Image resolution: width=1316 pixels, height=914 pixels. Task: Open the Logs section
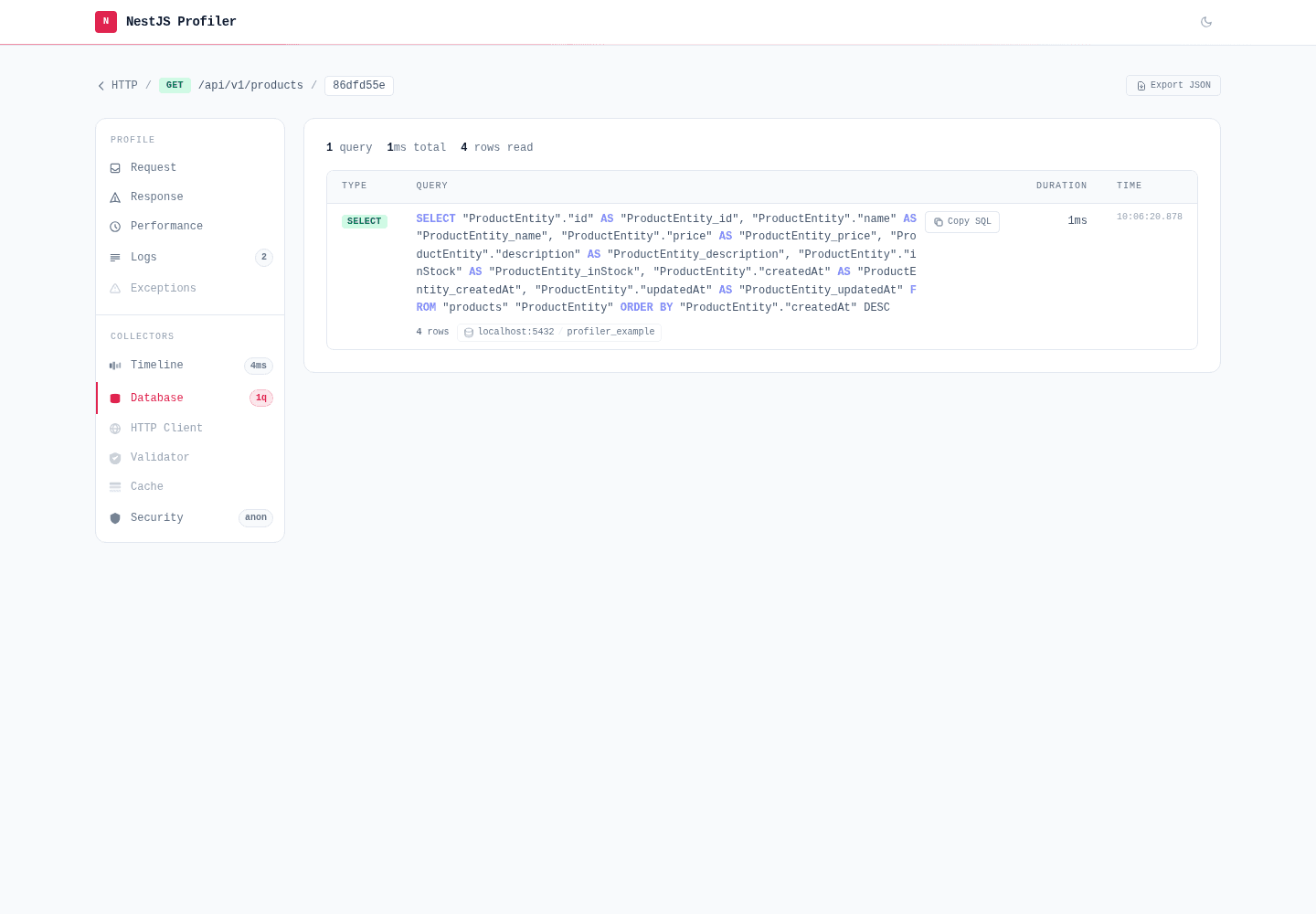coord(190,258)
